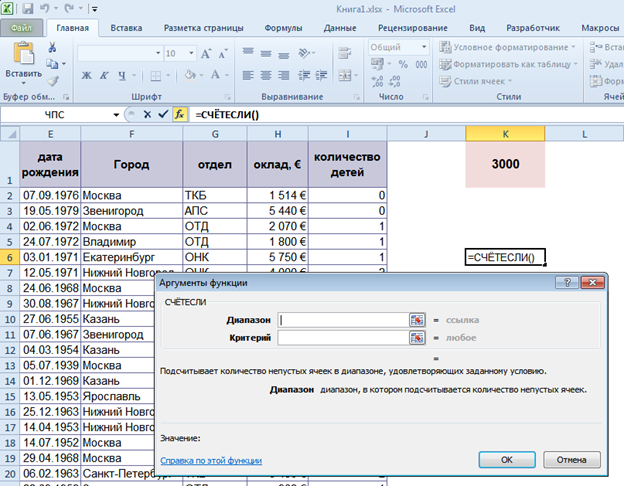This screenshot has height=486, width=624.
Task: Click the Save icon in quick access toolbar
Action: (29, 9)
